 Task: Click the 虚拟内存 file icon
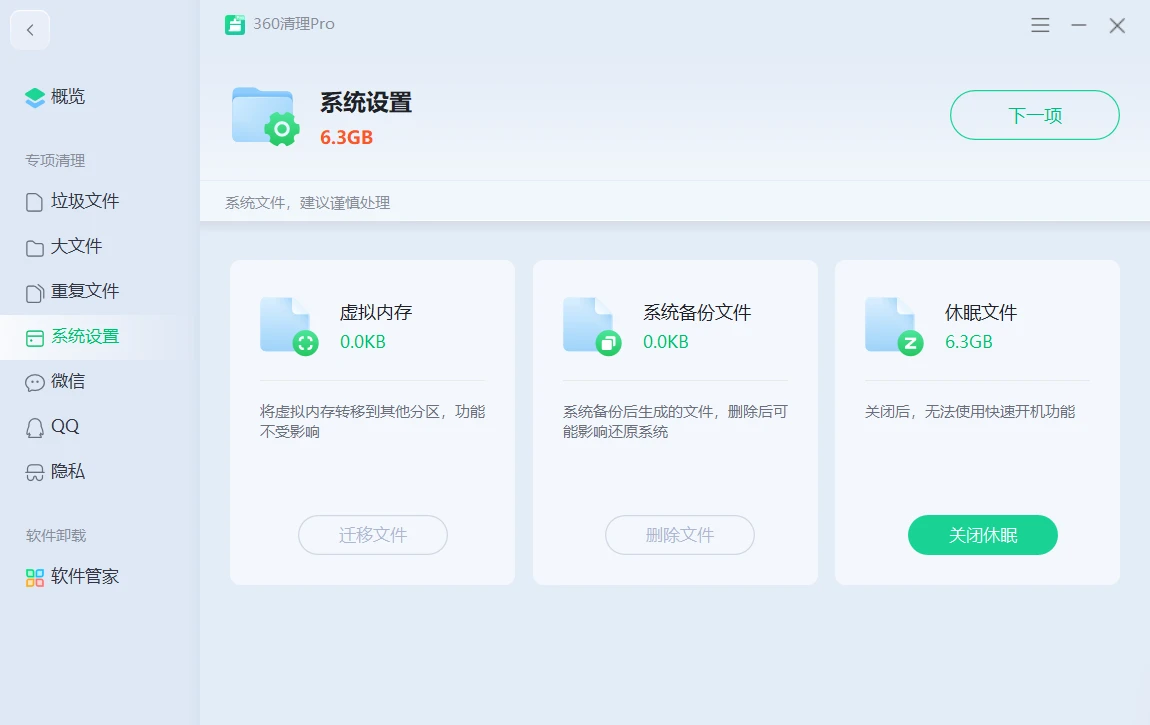pyautogui.click(x=288, y=326)
